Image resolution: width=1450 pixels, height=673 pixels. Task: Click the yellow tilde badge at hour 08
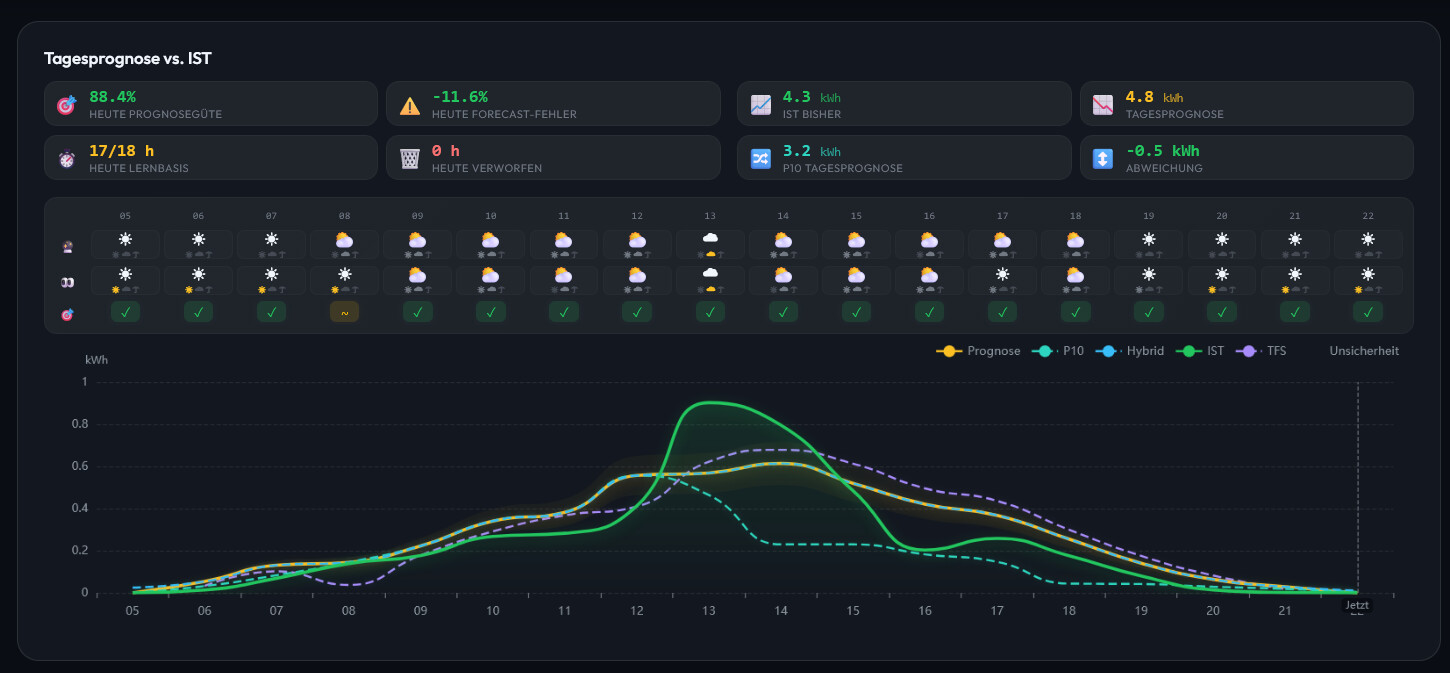(344, 312)
